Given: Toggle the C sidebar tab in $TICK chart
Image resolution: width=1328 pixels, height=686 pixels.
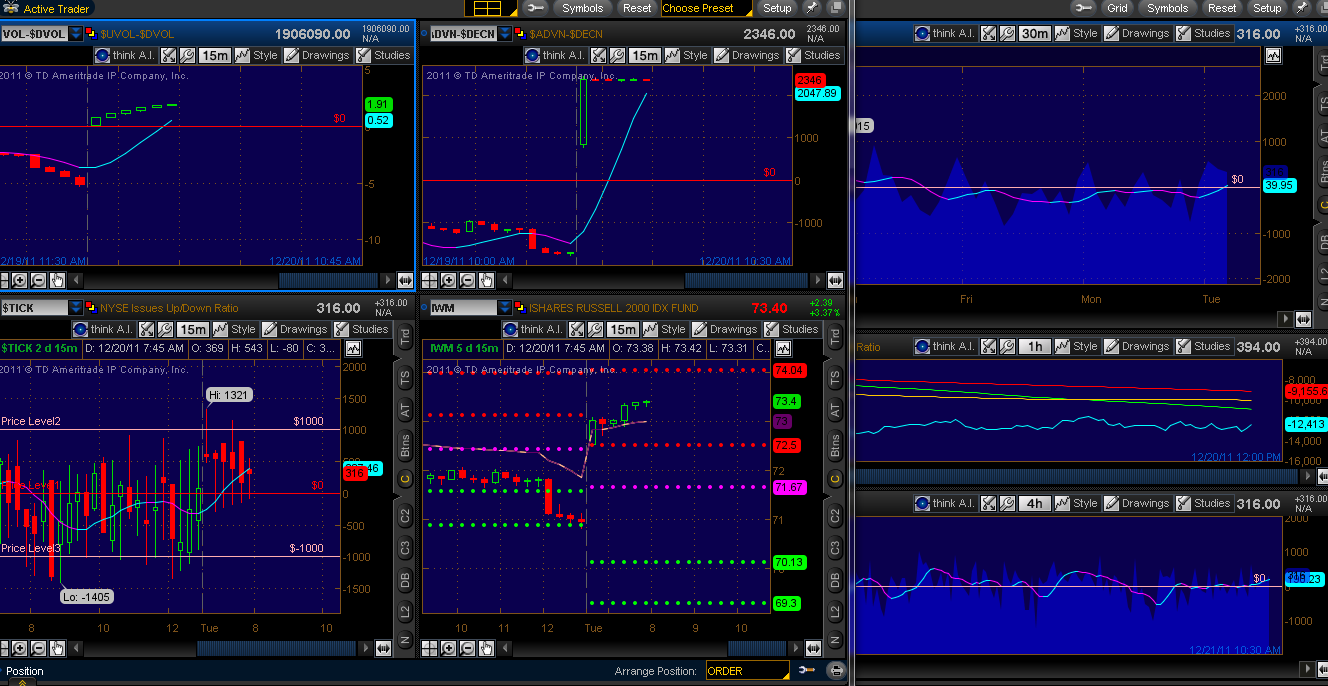Looking at the screenshot, I should (x=405, y=479).
